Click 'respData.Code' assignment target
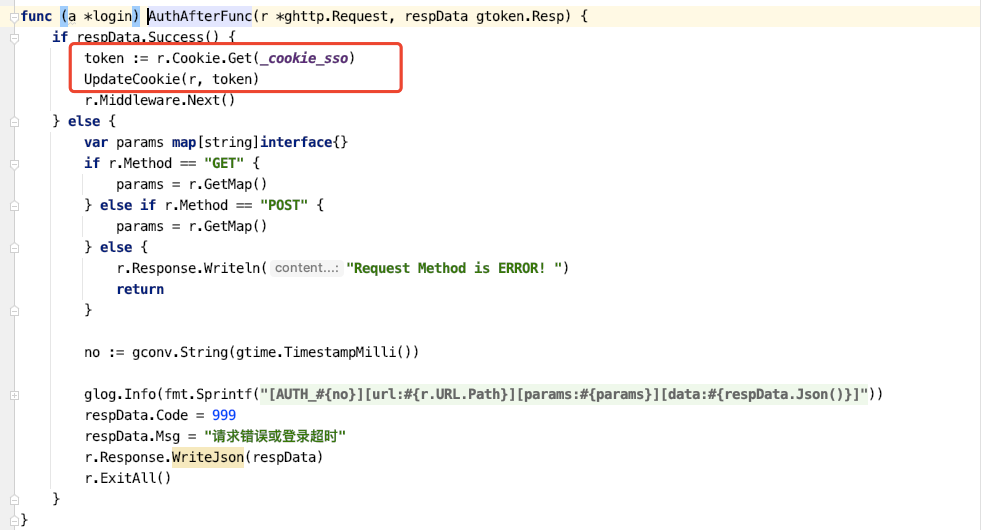Image resolution: width=981 pixels, height=530 pixels. [136, 415]
